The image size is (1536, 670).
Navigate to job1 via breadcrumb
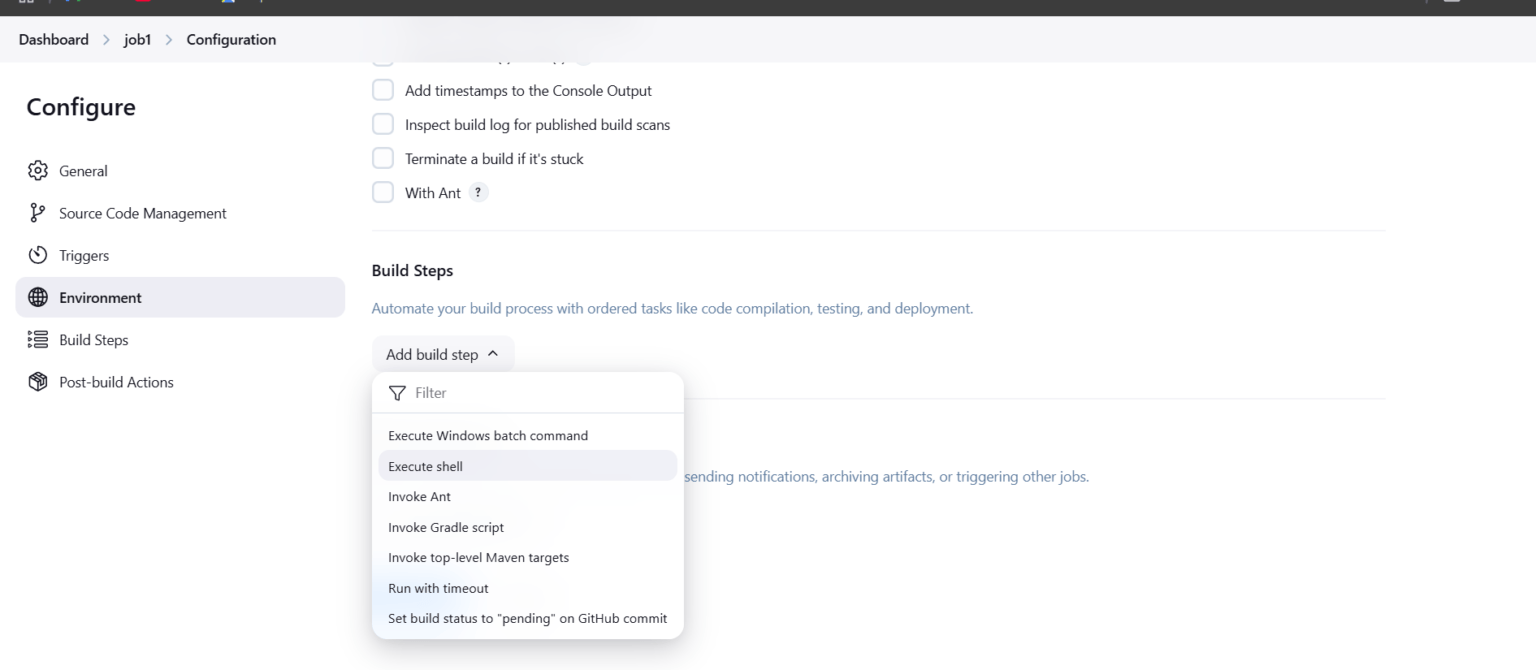(136, 39)
